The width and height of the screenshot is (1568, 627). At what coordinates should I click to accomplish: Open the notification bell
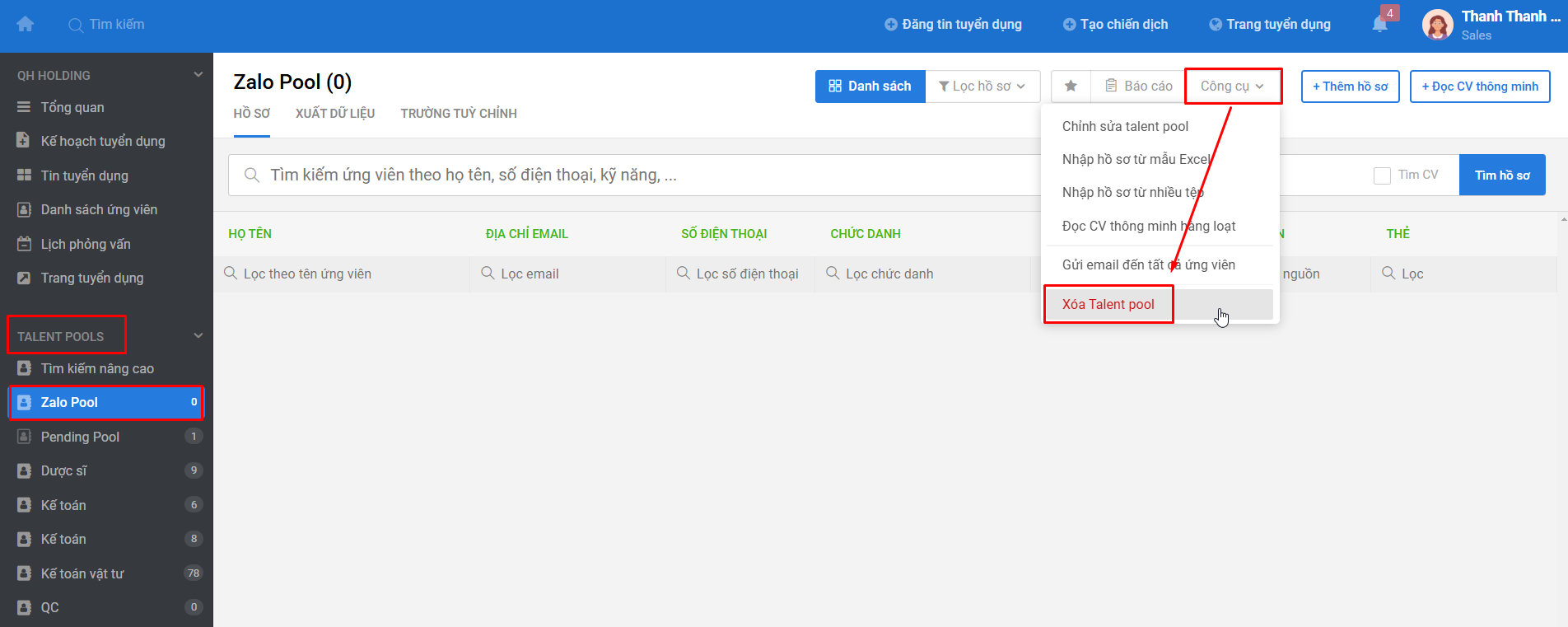point(1380,25)
